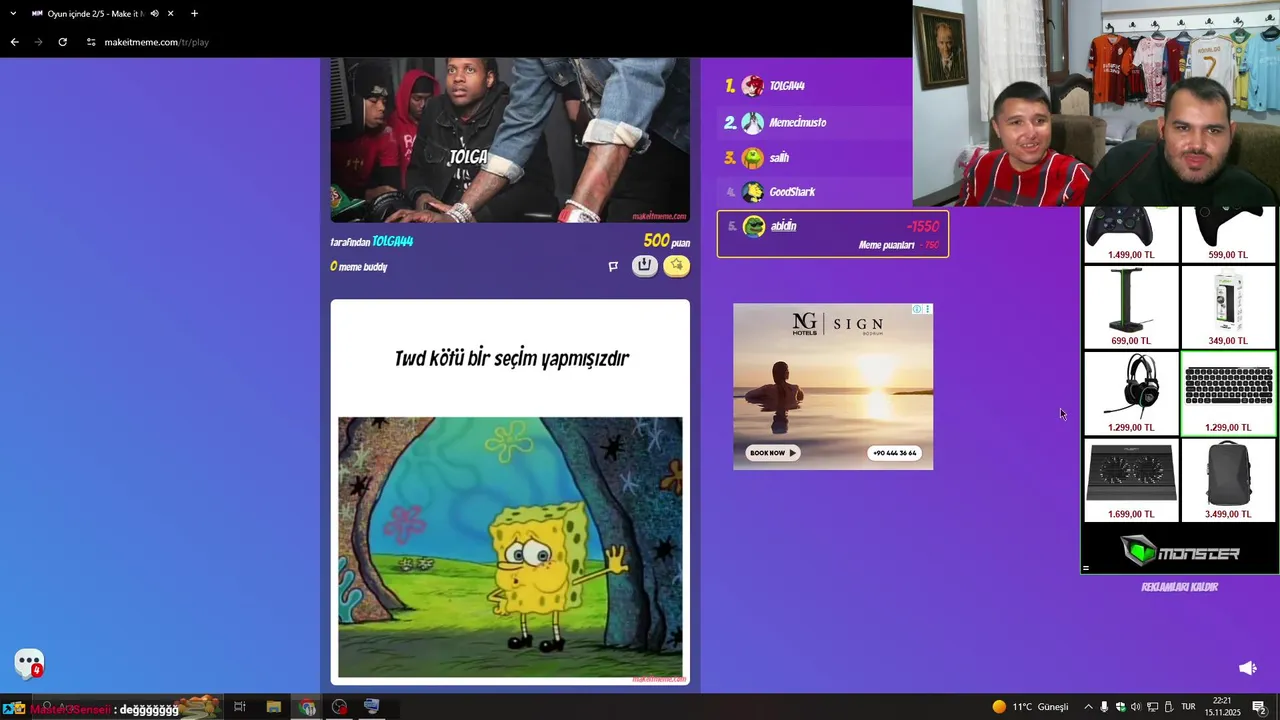
Task: Mute the tab audio speaker icon
Action: tap(154, 14)
